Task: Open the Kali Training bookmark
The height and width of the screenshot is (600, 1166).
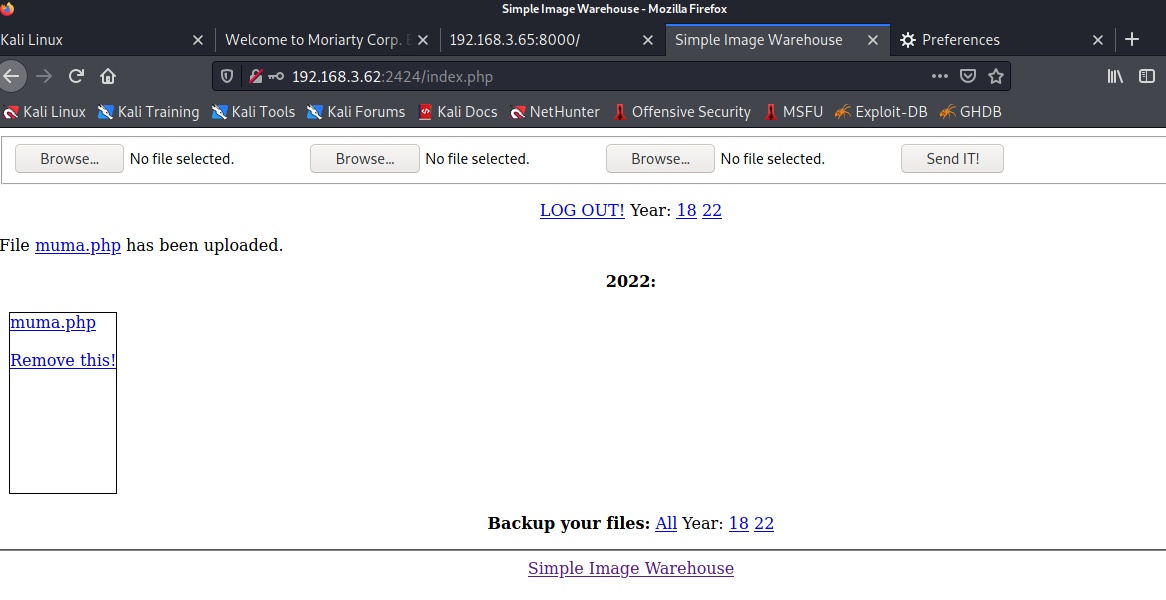Action: [149, 112]
